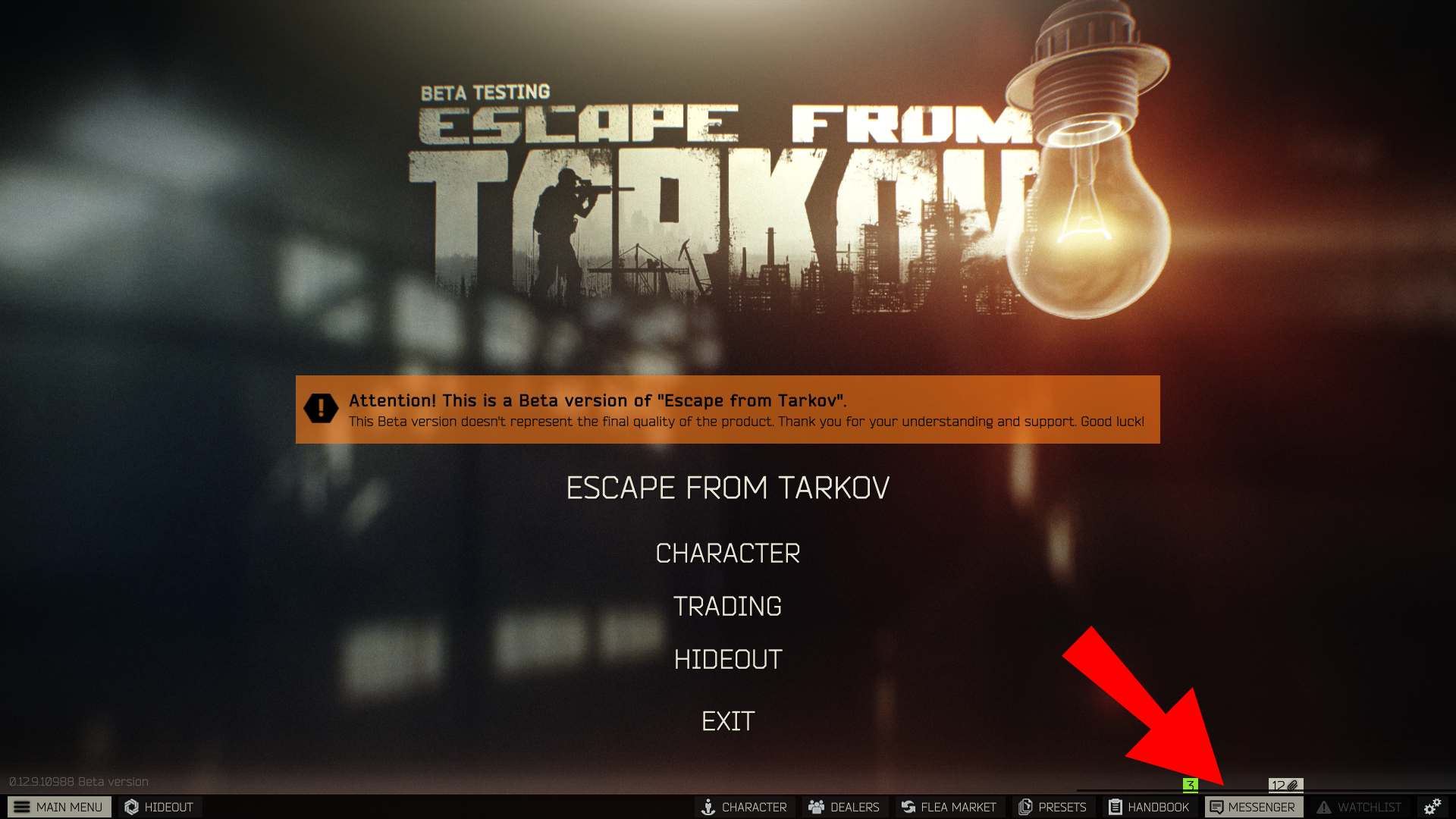Image resolution: width=1456 pixels, height=819 pixels.
Task: Access FLEA MARKET from taskbar
Action: (950, 807)
